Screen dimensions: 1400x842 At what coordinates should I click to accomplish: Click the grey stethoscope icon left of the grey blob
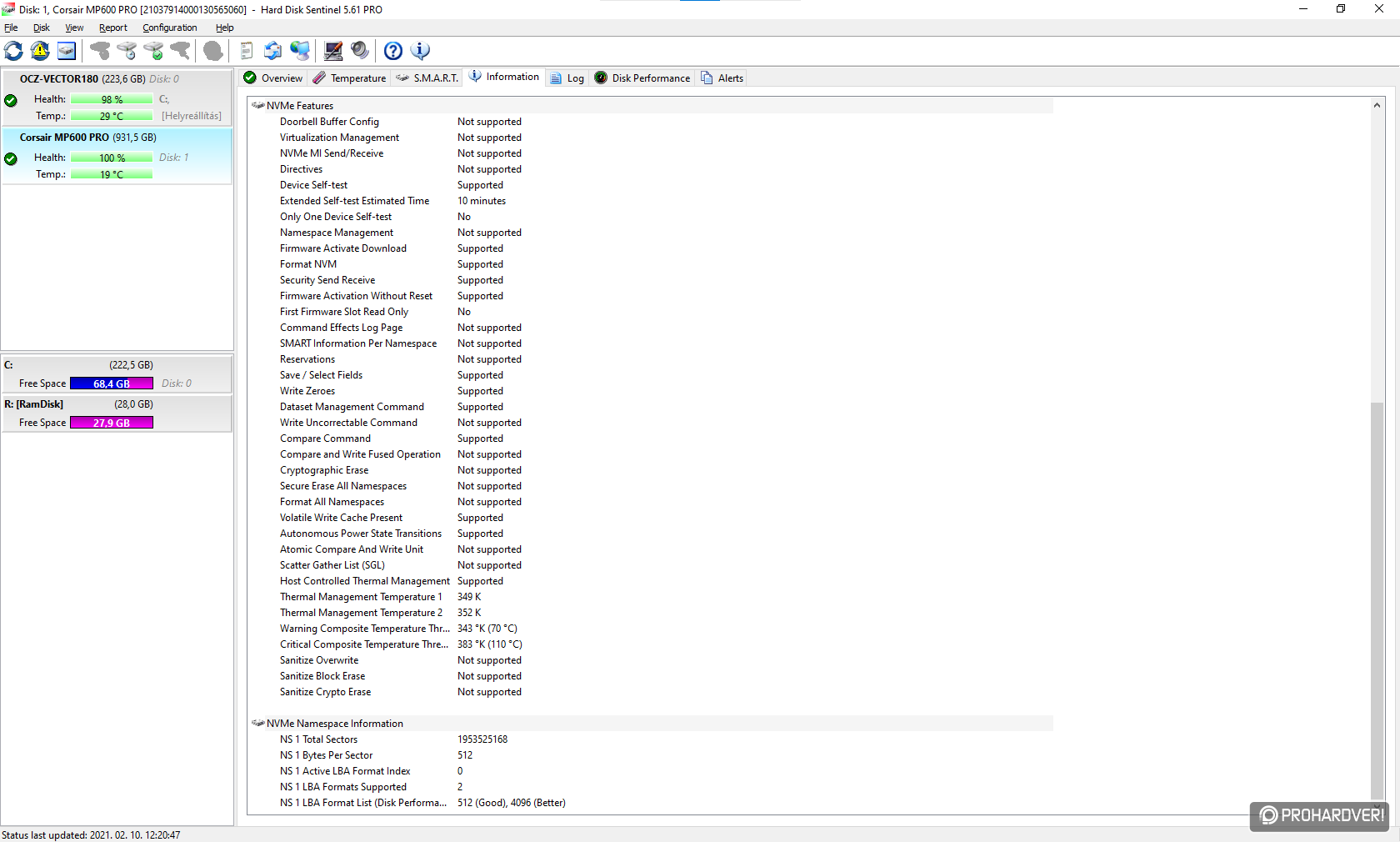point(180,51)
